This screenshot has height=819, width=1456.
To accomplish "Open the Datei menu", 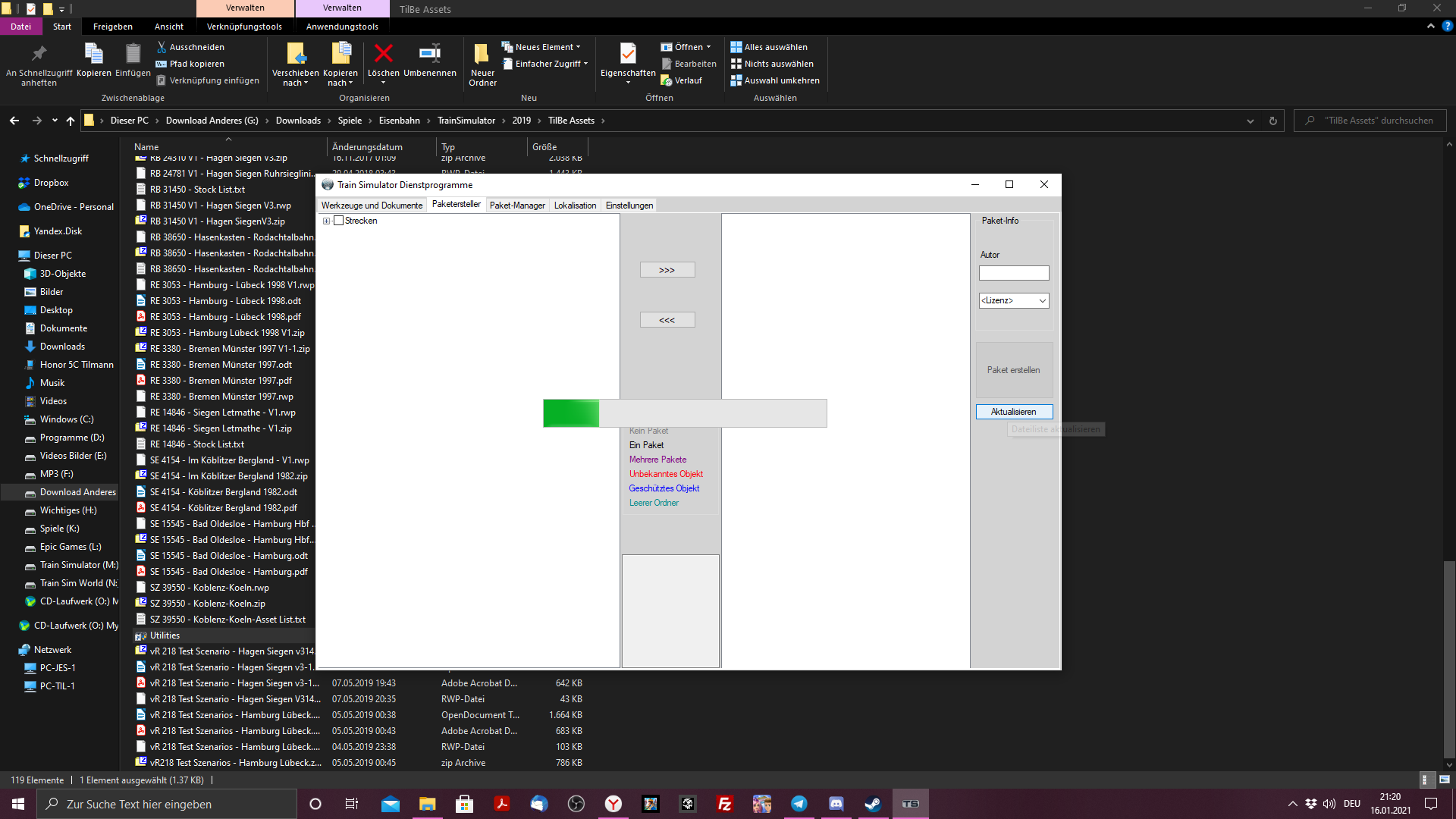I will click(x=21, y=27).
